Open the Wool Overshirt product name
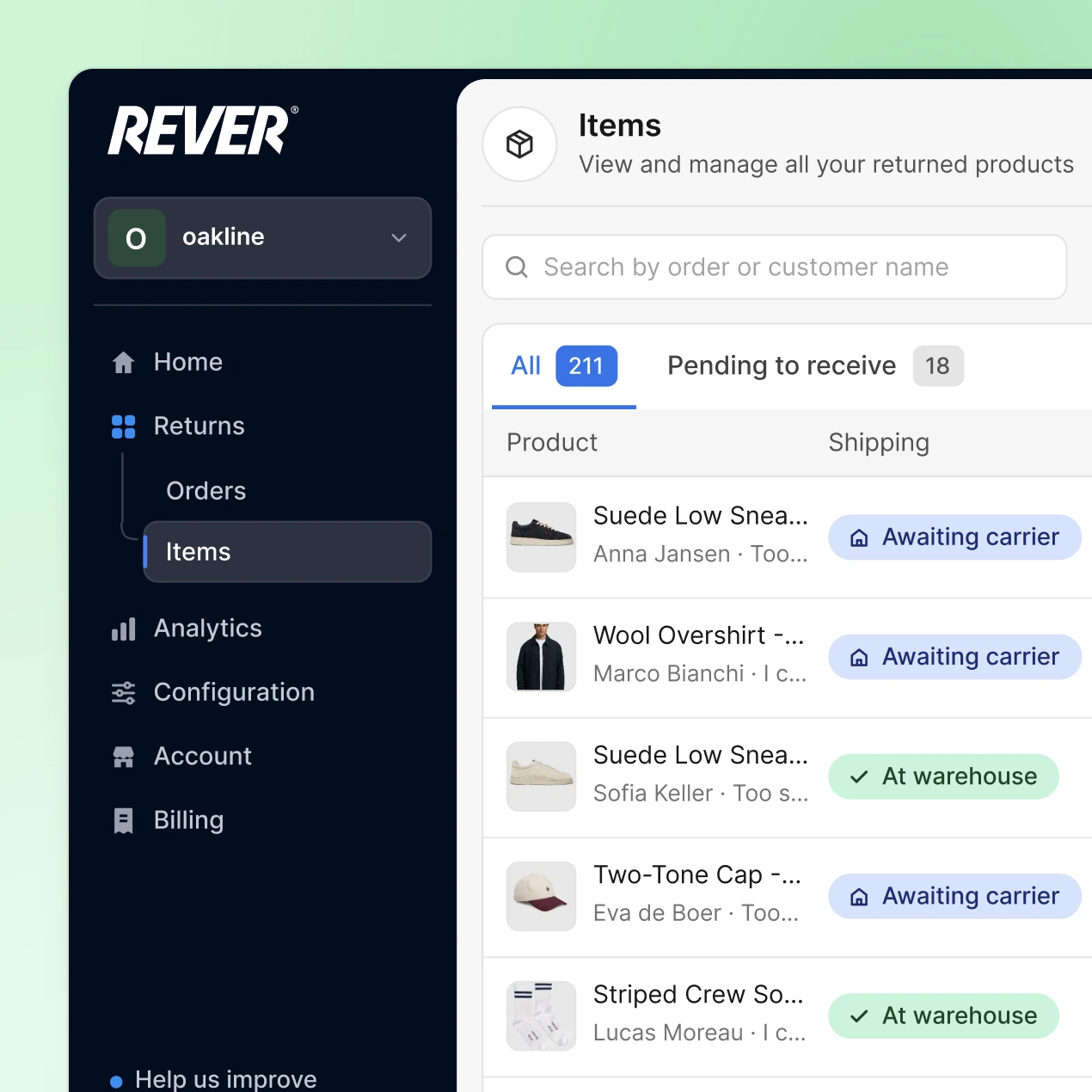This screenshot has width=1092, height=1092. tap(699, 635)
